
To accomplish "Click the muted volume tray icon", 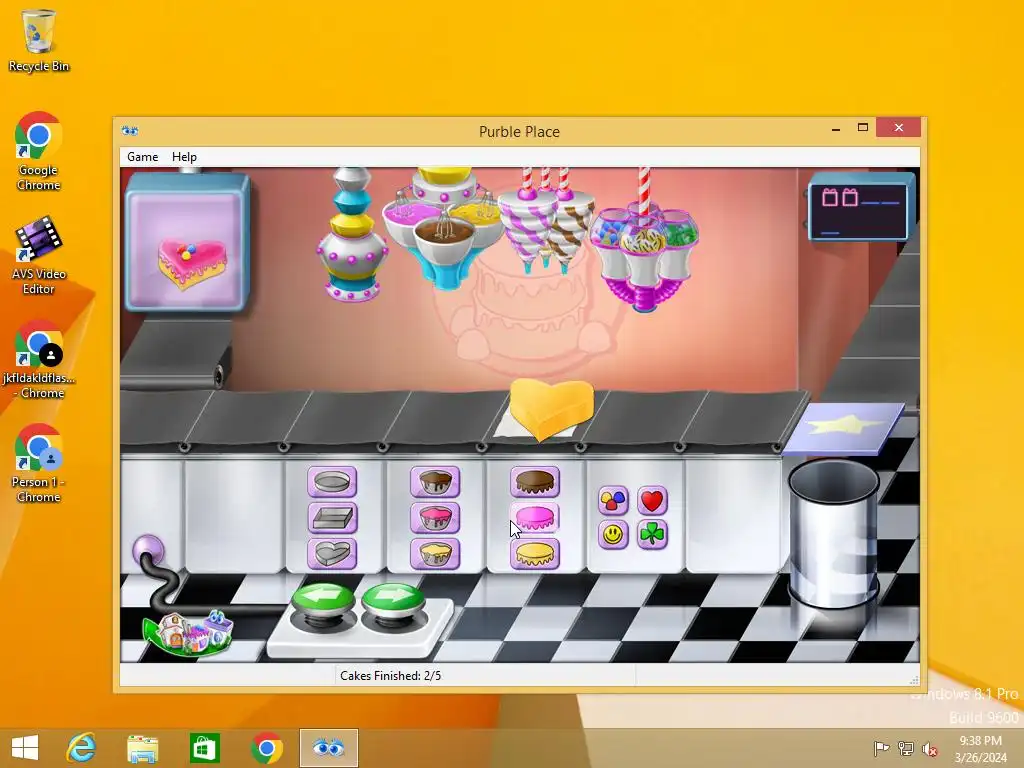I will (x=929, y=749).
